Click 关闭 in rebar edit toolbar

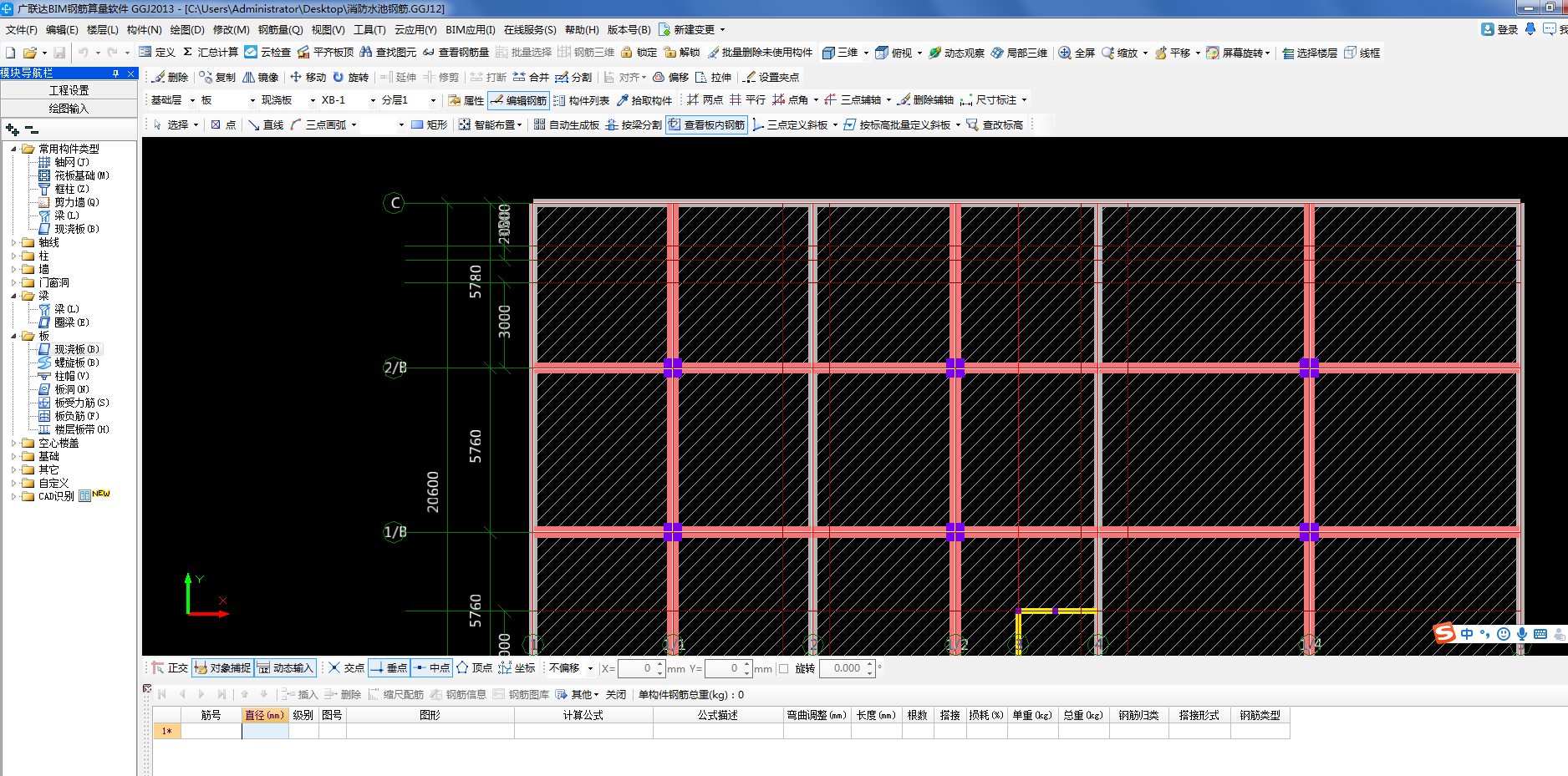(x=616, y=694)
